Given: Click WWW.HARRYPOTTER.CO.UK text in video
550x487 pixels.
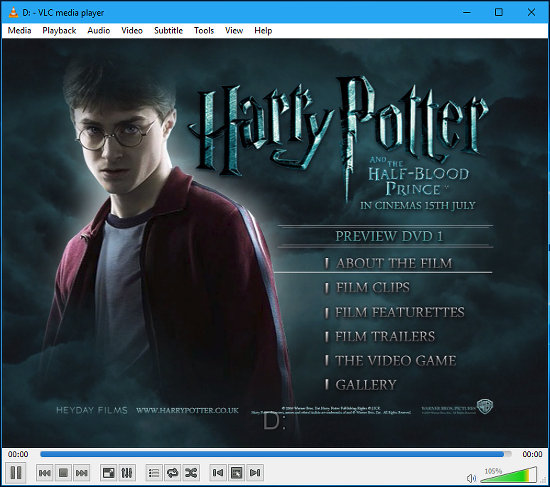Looking at the screenshot, I should click(x=187, y=410).
